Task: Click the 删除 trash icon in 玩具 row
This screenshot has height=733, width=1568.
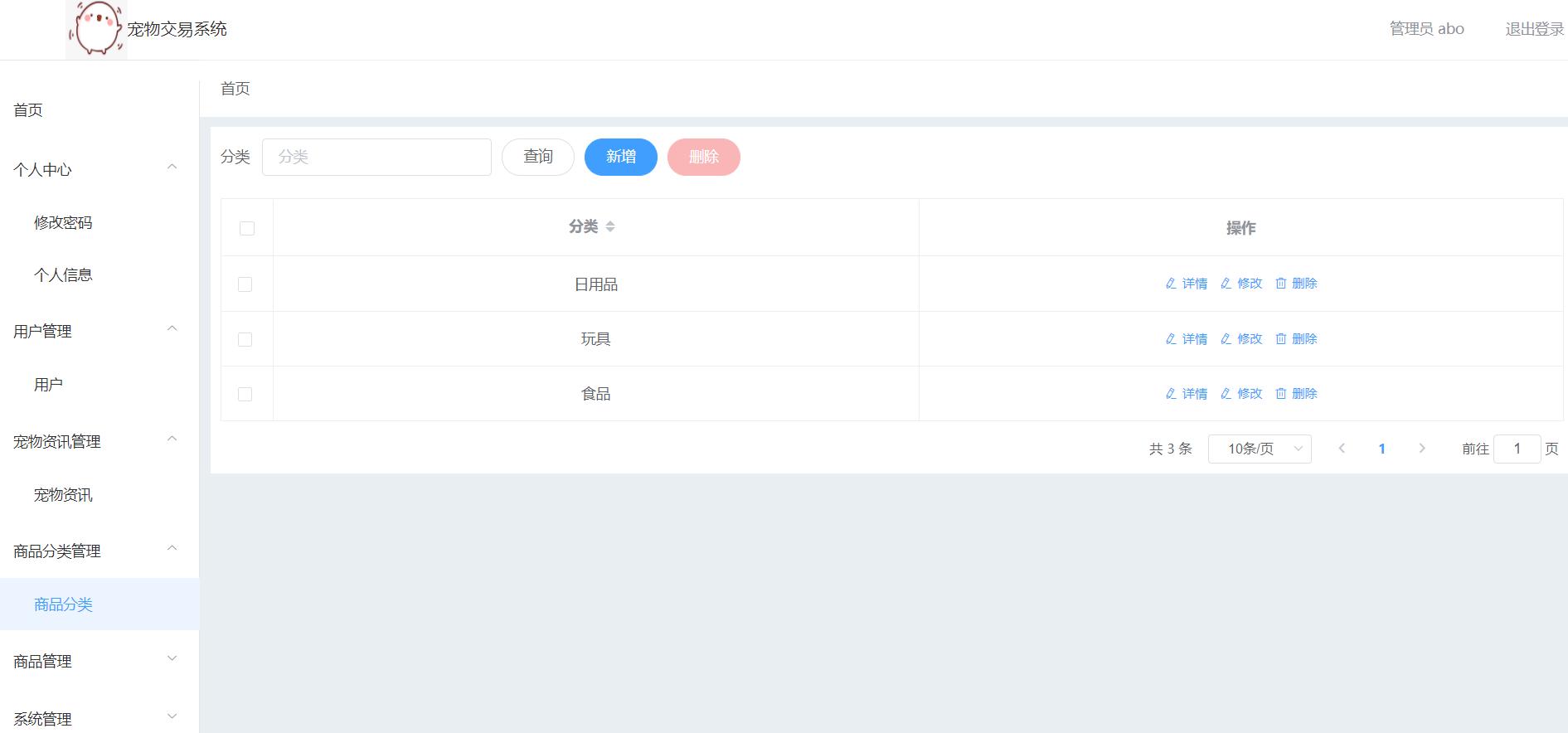Action: pyautogui.click(x=1281, y=339)
